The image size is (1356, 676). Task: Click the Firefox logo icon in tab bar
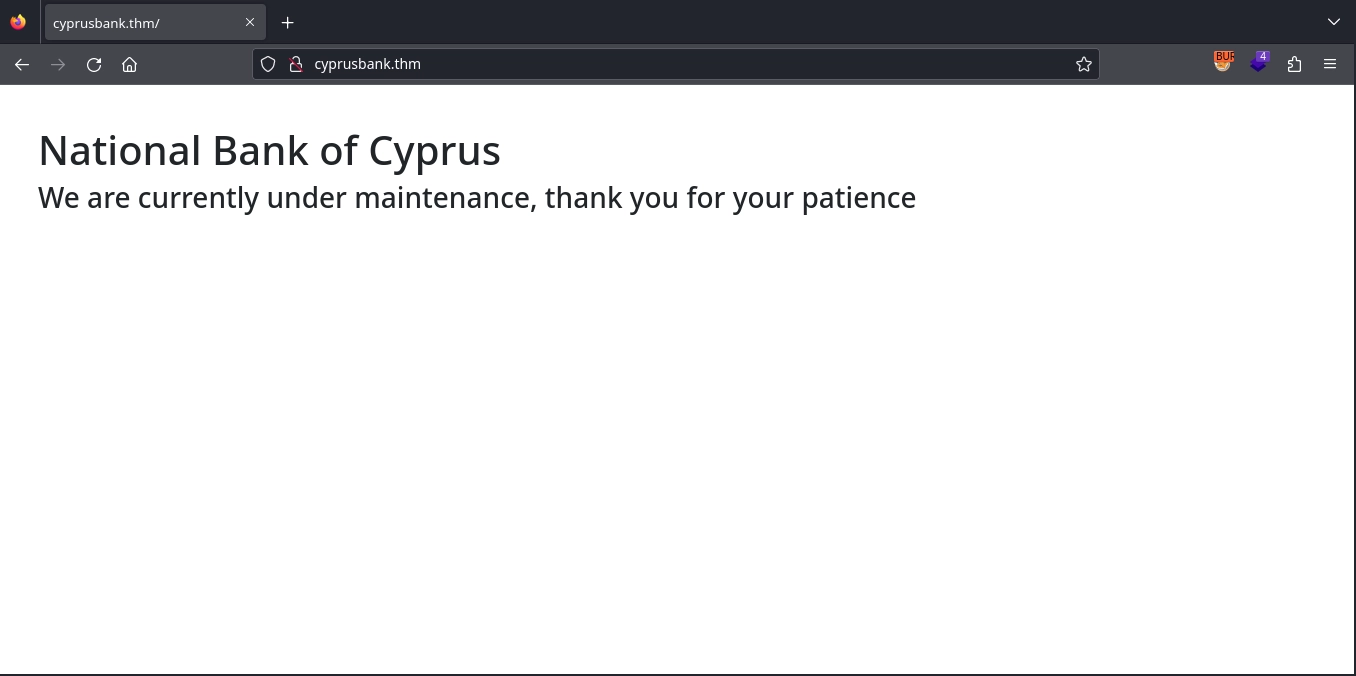(18, 22)
